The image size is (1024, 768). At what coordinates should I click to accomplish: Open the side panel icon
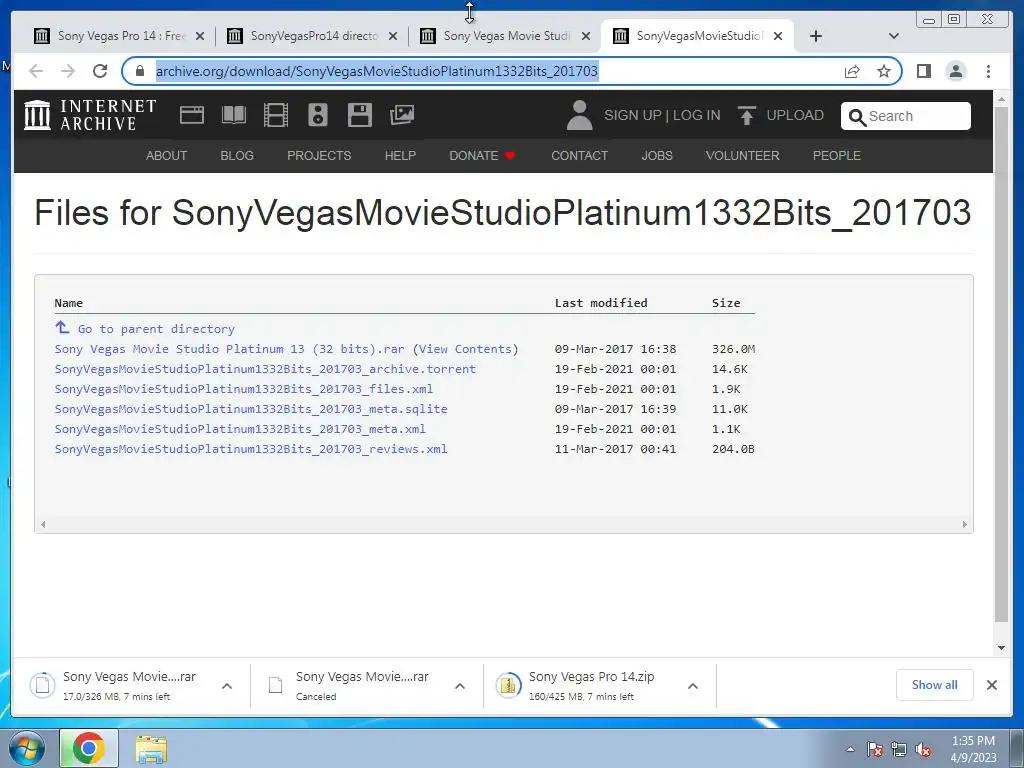pyautogui.click(x=923, y=71)
